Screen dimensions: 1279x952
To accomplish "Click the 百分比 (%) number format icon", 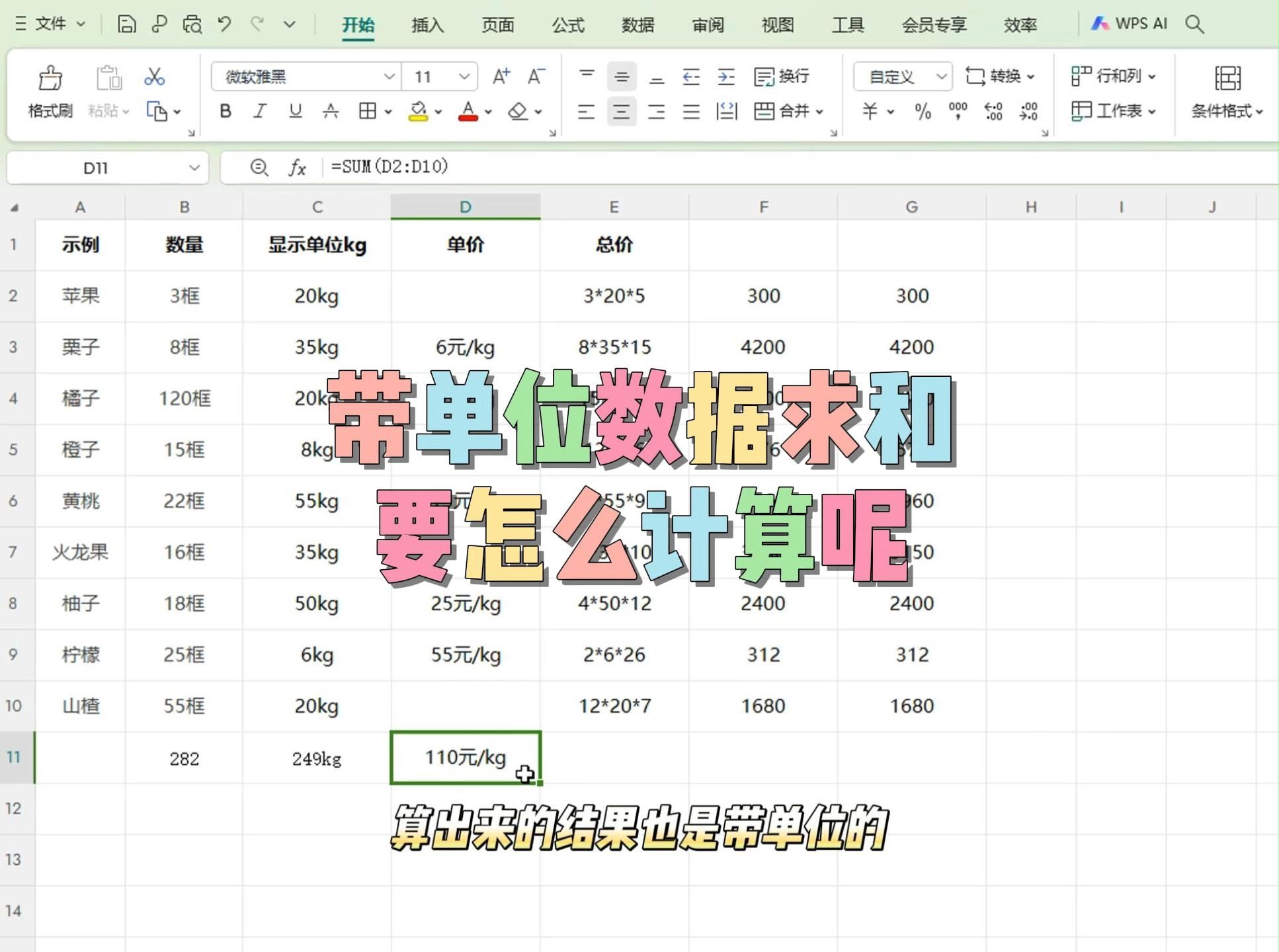I will pyautogui.click(x=922, y=112).
